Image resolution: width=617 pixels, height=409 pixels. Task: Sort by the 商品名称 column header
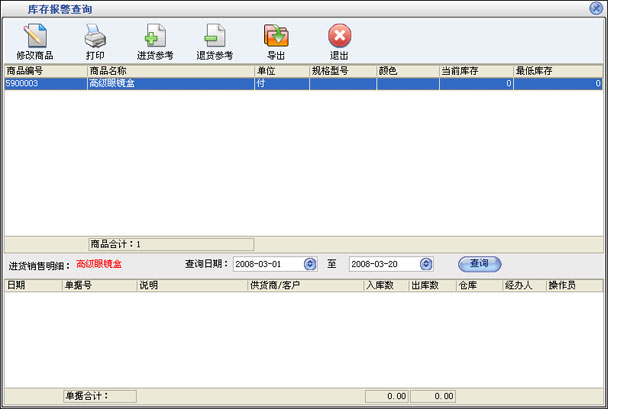click(170, 72)
